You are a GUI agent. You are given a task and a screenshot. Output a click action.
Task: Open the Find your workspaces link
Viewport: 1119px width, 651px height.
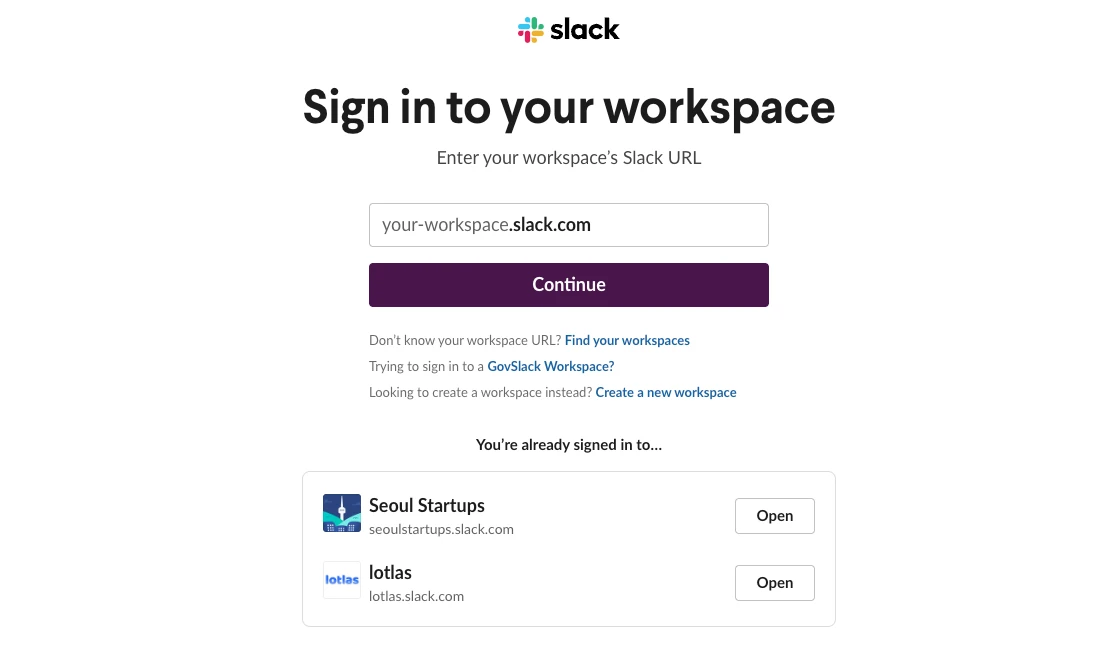click(x=627, y=341)
